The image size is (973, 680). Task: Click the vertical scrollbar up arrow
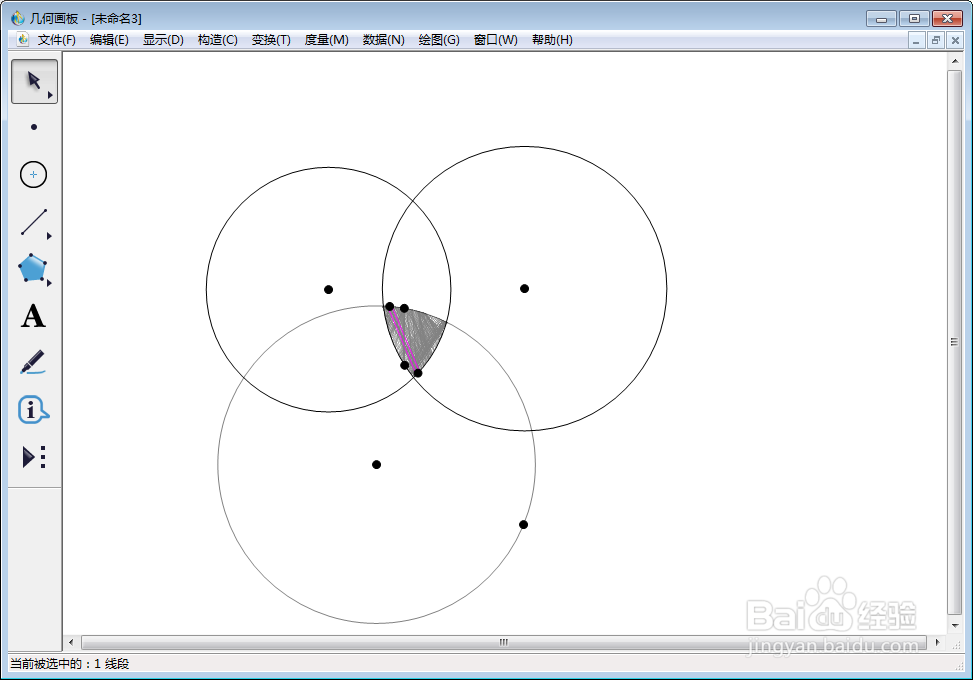coord(955,61)
